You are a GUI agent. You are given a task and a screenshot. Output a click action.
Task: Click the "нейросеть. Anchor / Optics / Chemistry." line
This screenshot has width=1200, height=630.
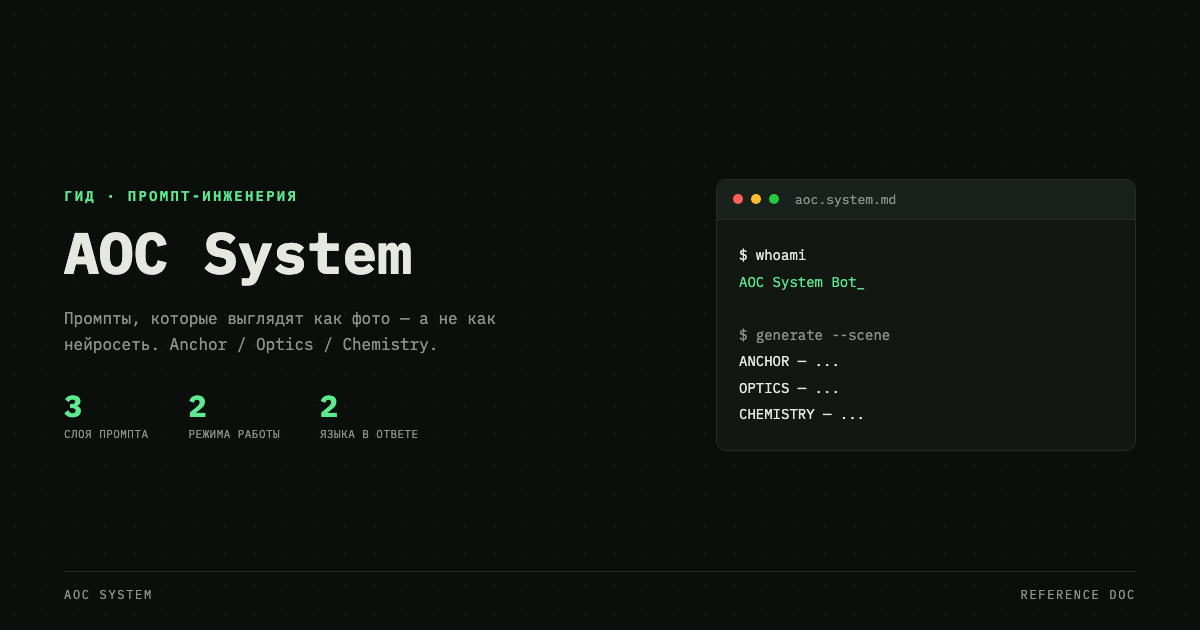click(251, 345)
